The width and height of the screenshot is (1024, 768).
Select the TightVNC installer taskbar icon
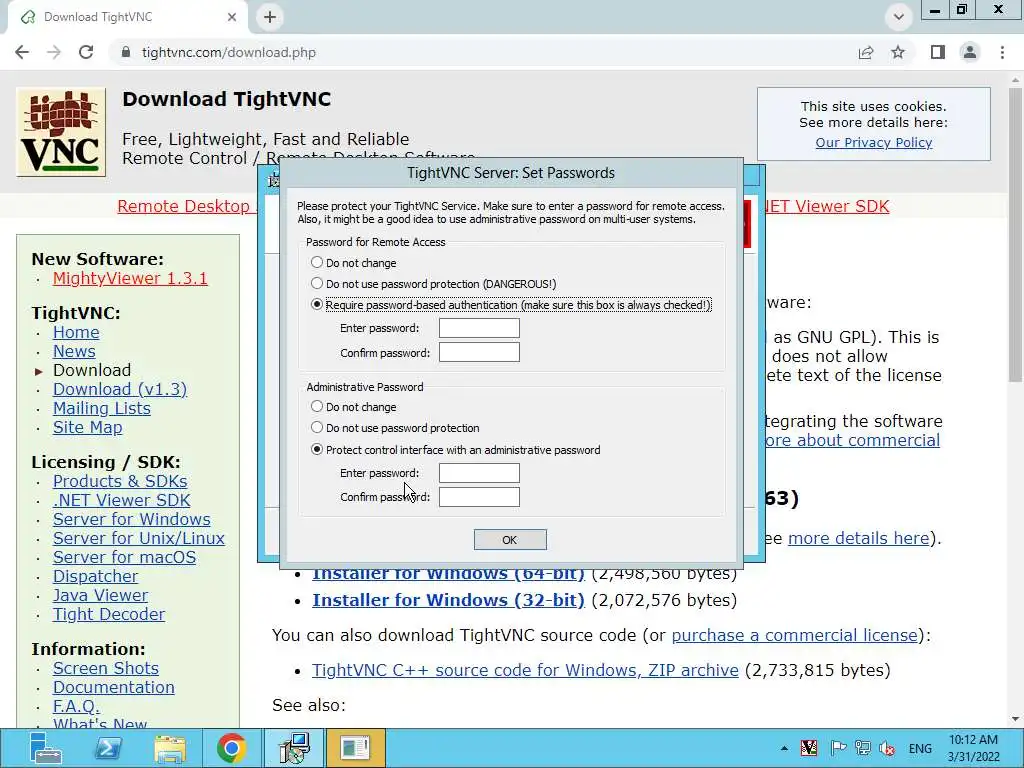(x=293, y=748)
